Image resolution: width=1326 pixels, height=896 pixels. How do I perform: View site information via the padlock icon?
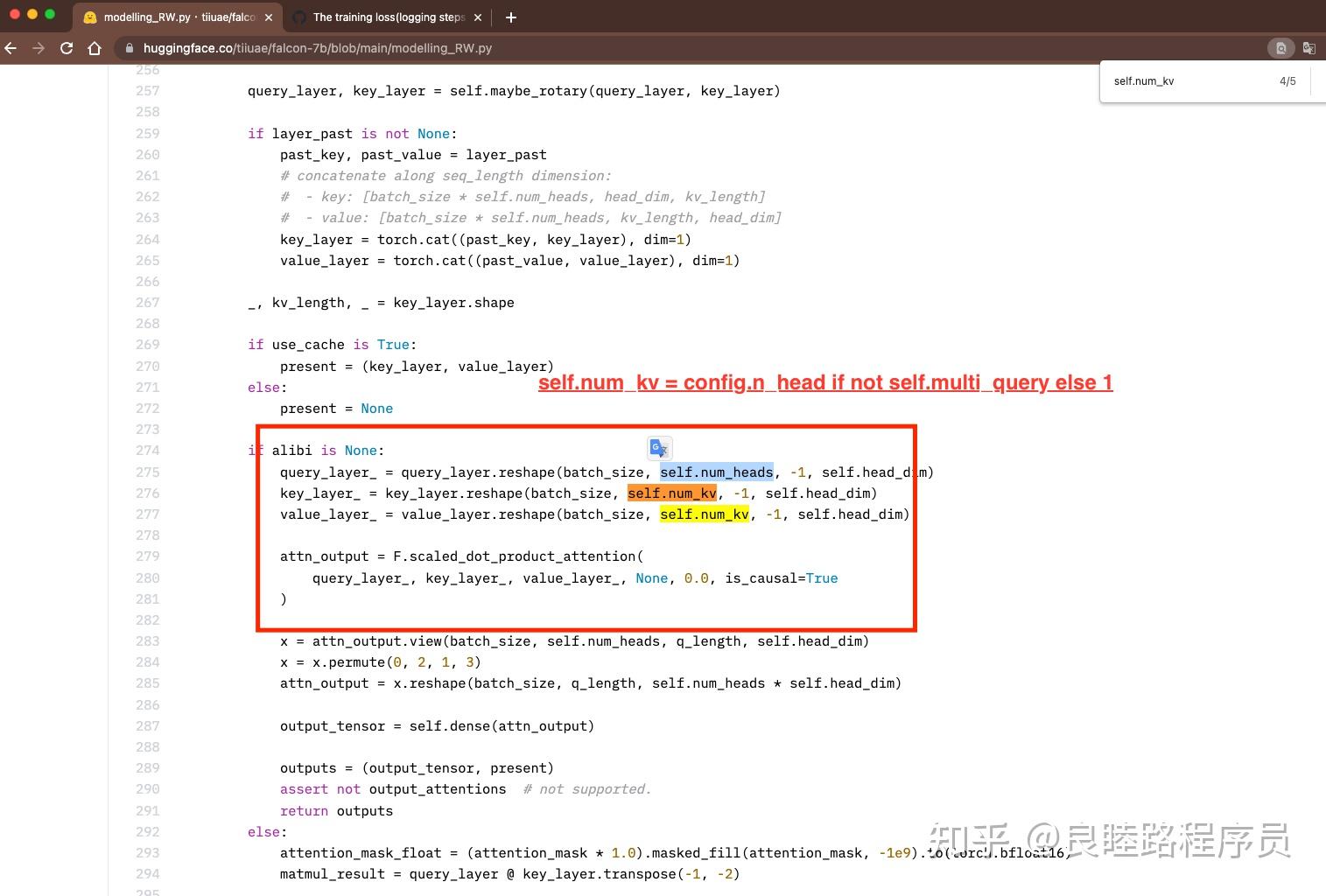pos(128,48)
